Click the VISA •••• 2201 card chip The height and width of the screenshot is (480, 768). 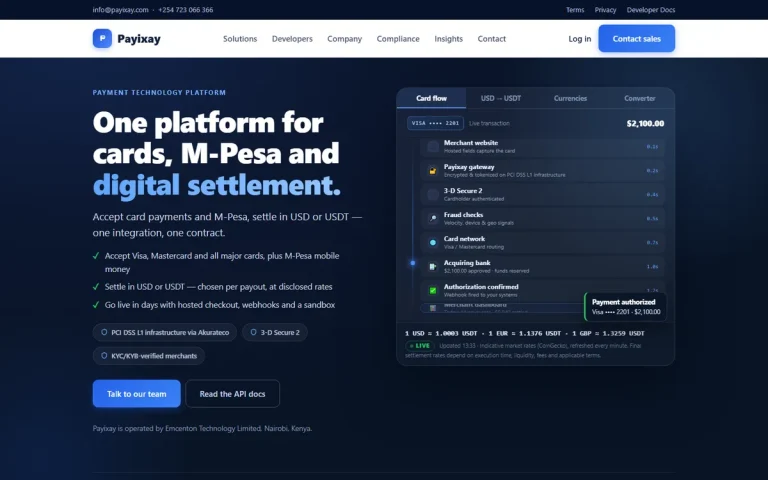(x=435, y=123)
